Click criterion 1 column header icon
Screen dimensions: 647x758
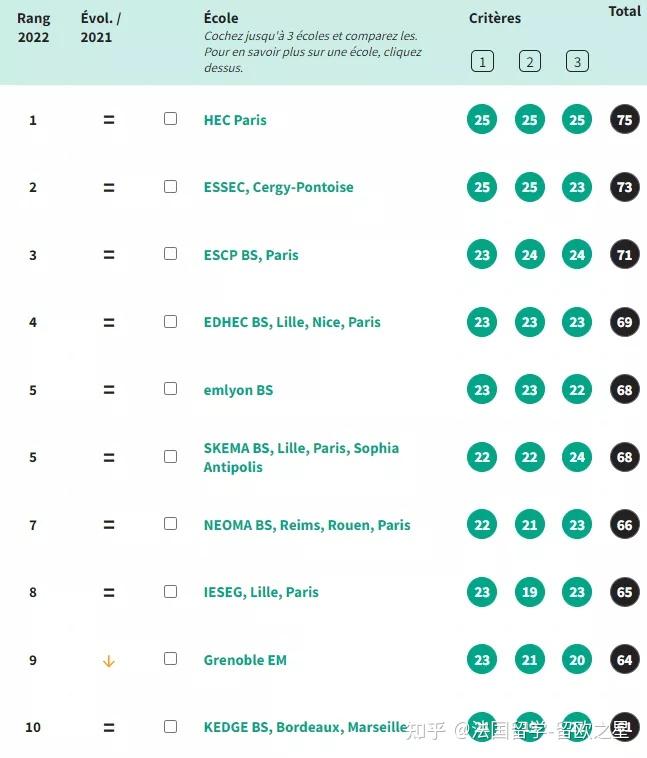(x=482, y=62)
